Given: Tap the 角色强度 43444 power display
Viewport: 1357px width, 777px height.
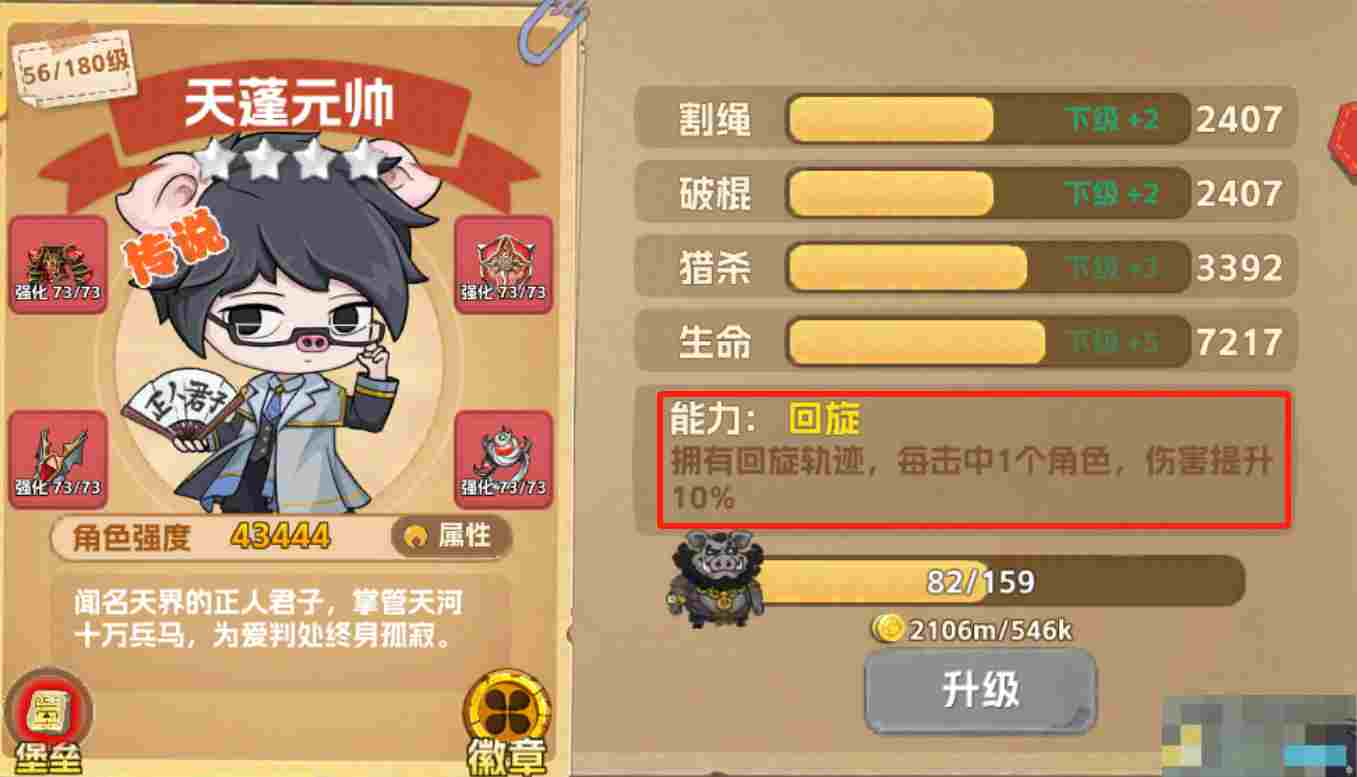Looking at the screenshot, I should (x=202, y=537).
